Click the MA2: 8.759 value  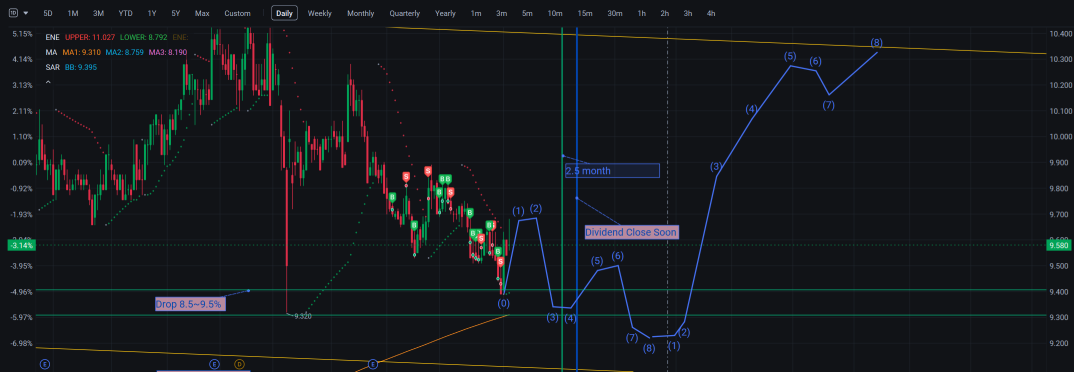click(x=125, y=52)
